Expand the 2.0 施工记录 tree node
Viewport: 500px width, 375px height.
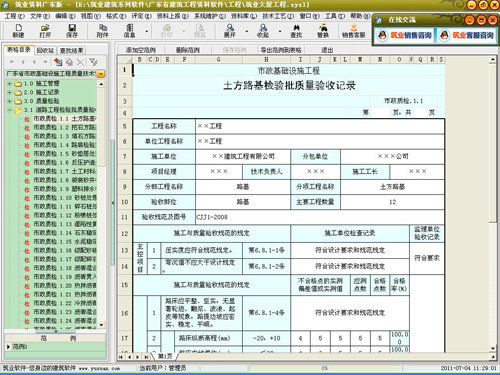pyautogui.click(x=10, y=92)
